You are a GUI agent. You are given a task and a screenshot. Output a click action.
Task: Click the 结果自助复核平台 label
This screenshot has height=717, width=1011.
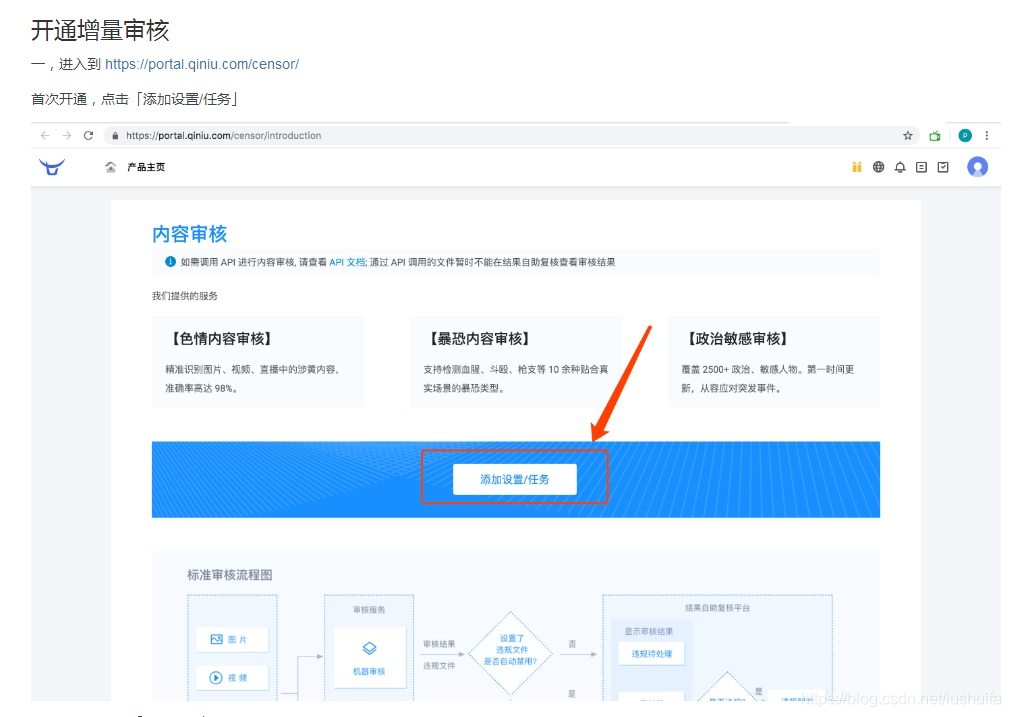click(717, 608)
